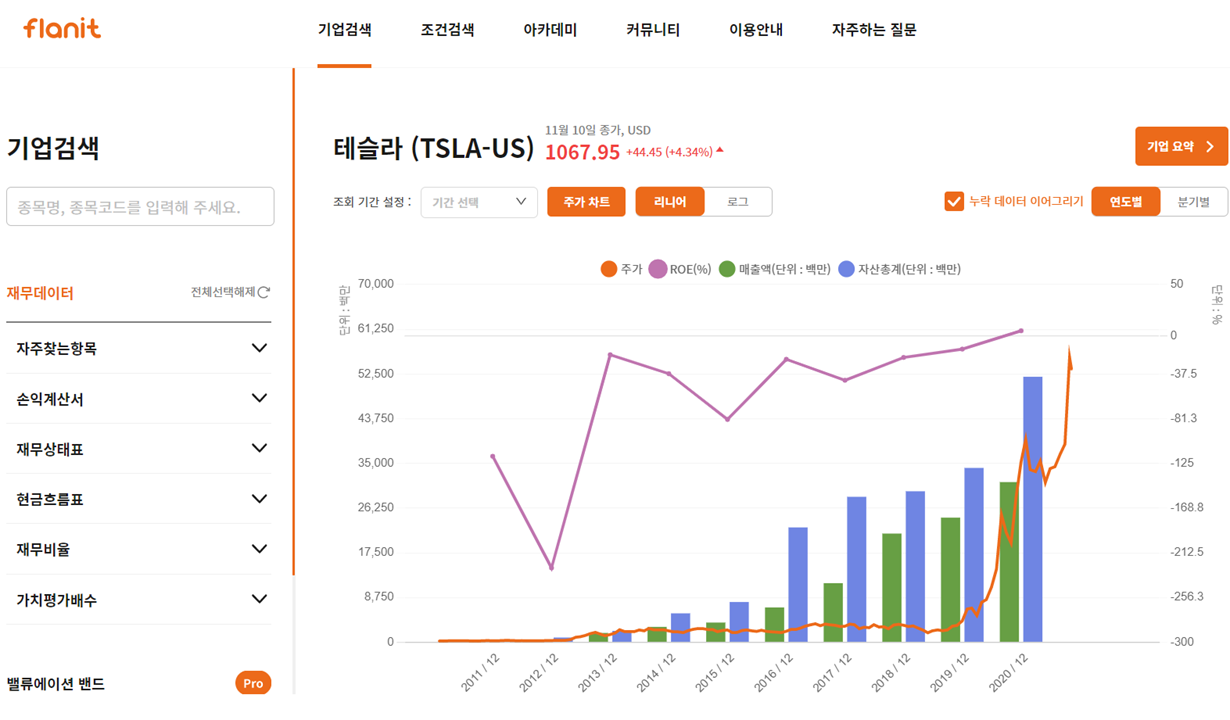Click the 2017/12 blue 자산총계 bar

click(856, 569)
